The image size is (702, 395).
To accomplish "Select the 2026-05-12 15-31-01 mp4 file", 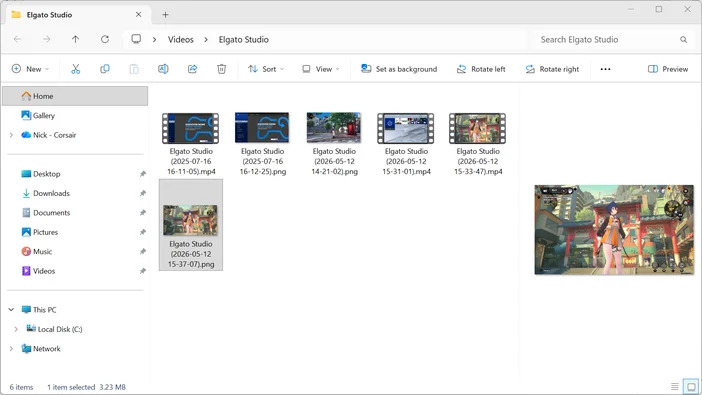I will click(406, 143).
